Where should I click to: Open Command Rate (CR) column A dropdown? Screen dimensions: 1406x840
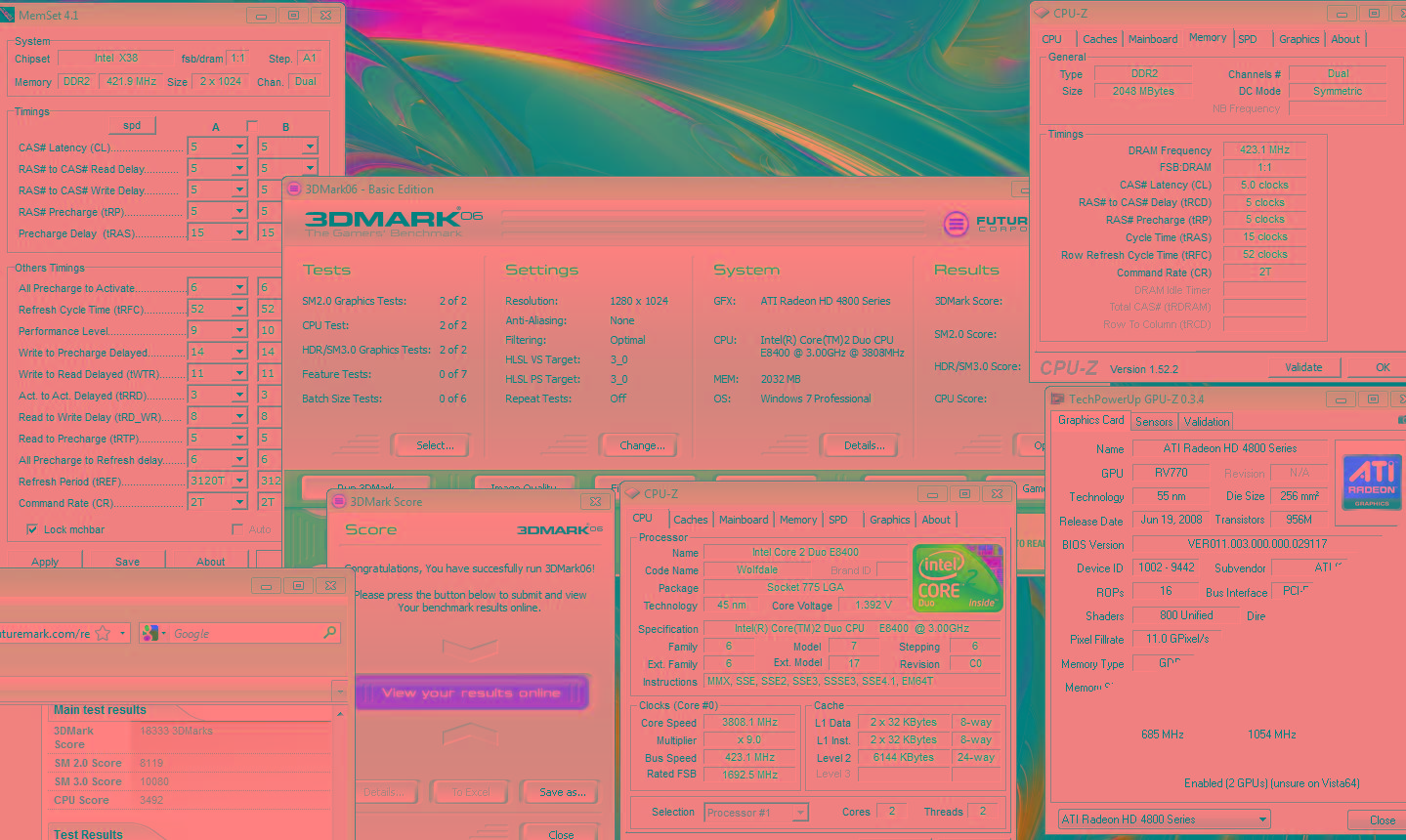pyautogui.click(x=238, y=502)
